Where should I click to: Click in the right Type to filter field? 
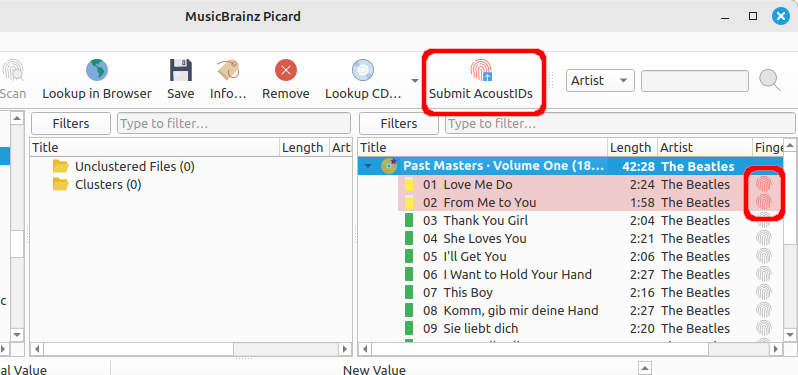[620, 123]
